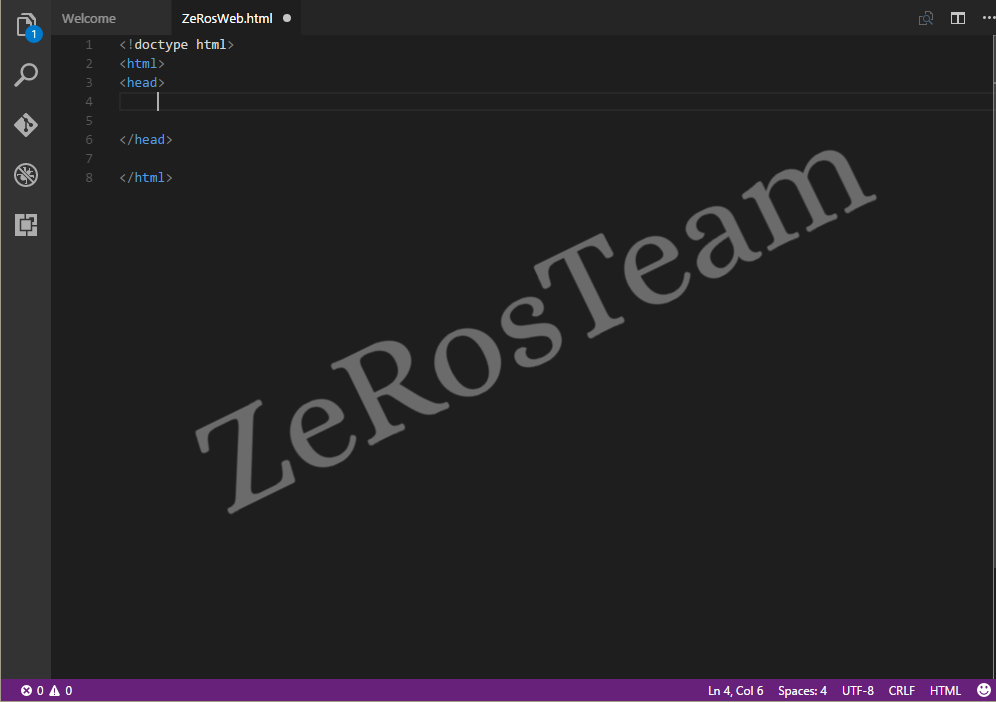Select UTF-8 encoding indicator
Viewport: 996px width, 702px height.
point(858,691)
